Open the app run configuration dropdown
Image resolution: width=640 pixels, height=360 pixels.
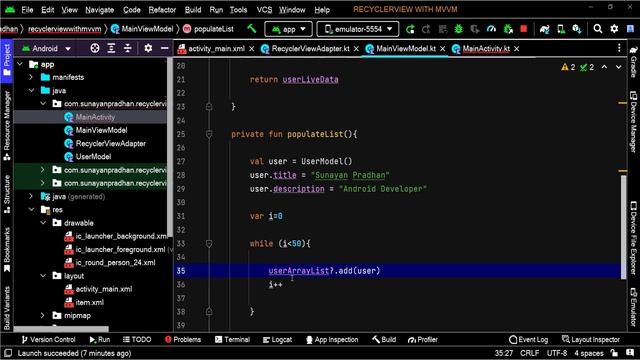tap(289, 29)
